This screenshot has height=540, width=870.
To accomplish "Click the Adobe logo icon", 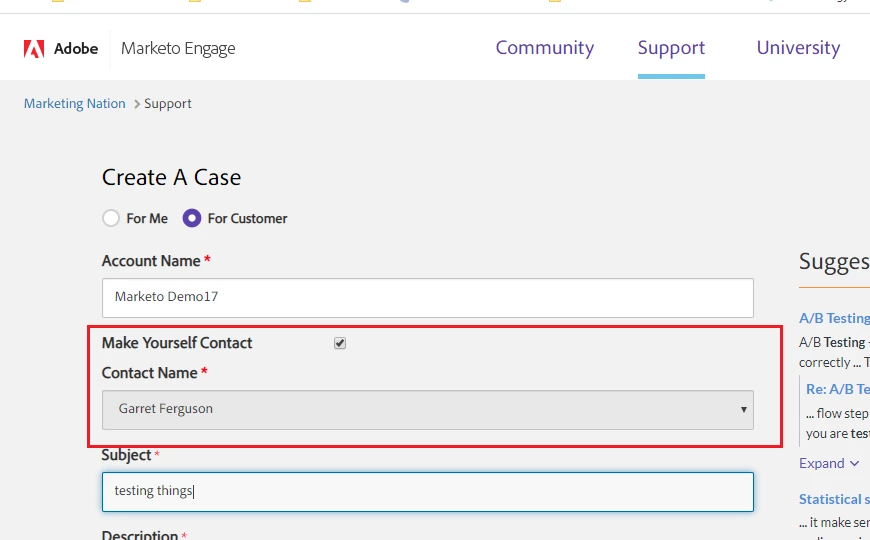I will (x=34, y=49).
